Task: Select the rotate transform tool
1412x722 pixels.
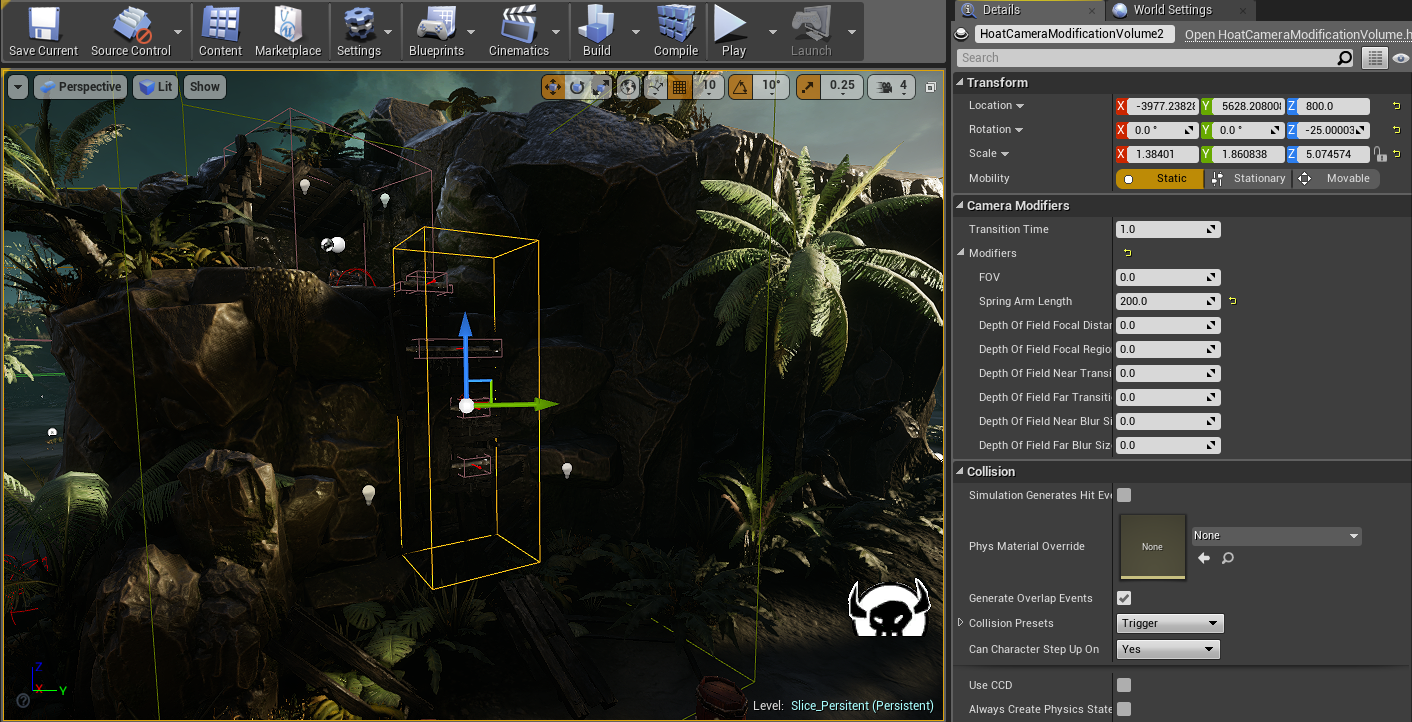Action: (x=577, y=87)
